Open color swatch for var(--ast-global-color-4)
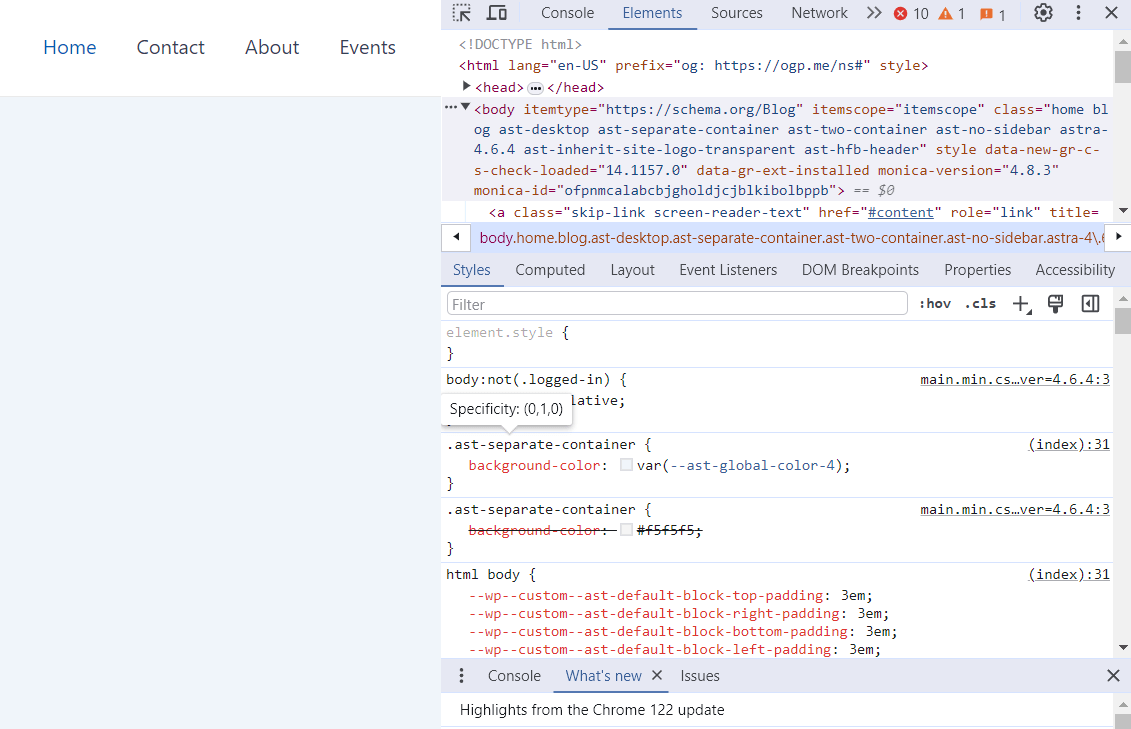 [626, 465]
